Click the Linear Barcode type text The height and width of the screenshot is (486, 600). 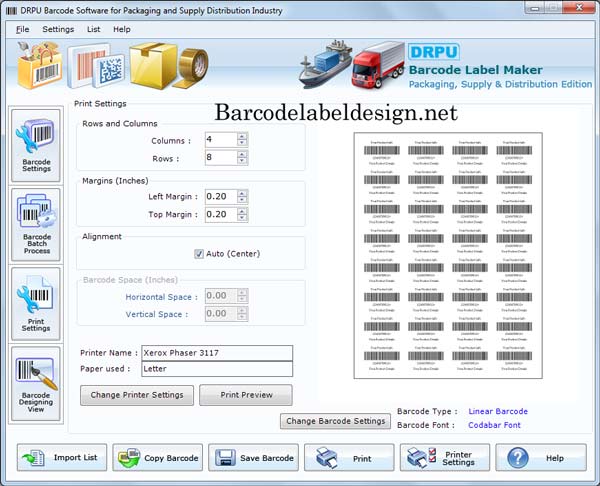(x=498, y=411)
